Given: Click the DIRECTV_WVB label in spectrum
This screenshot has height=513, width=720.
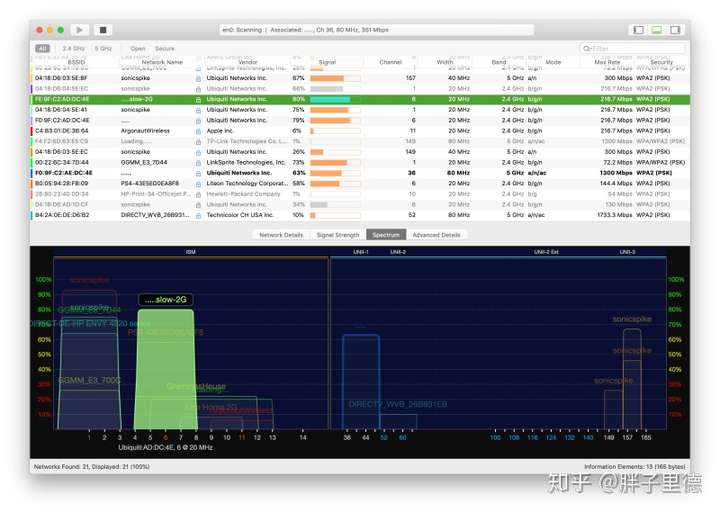Looking at the screenshot, I should pyautogui.click(x=398, y=405).
